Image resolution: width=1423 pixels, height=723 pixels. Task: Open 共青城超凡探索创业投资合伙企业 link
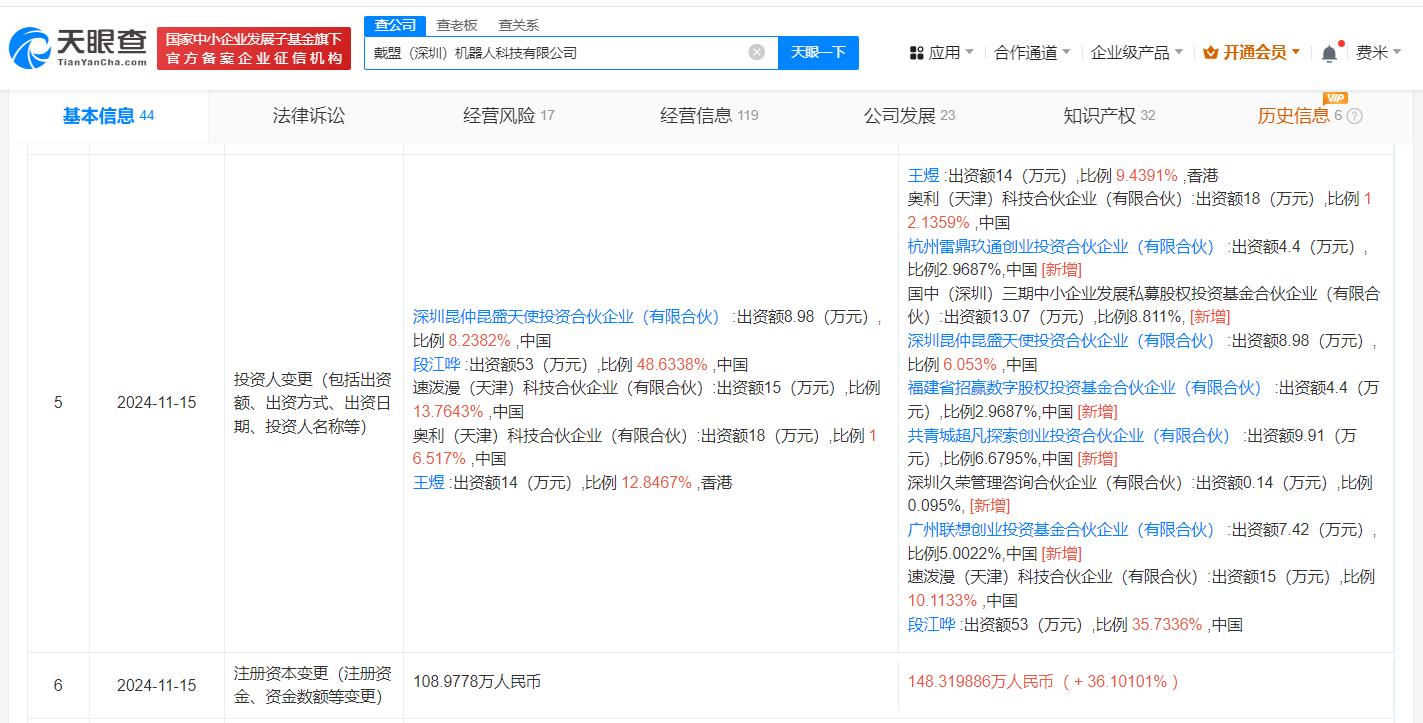[1070, 435]
